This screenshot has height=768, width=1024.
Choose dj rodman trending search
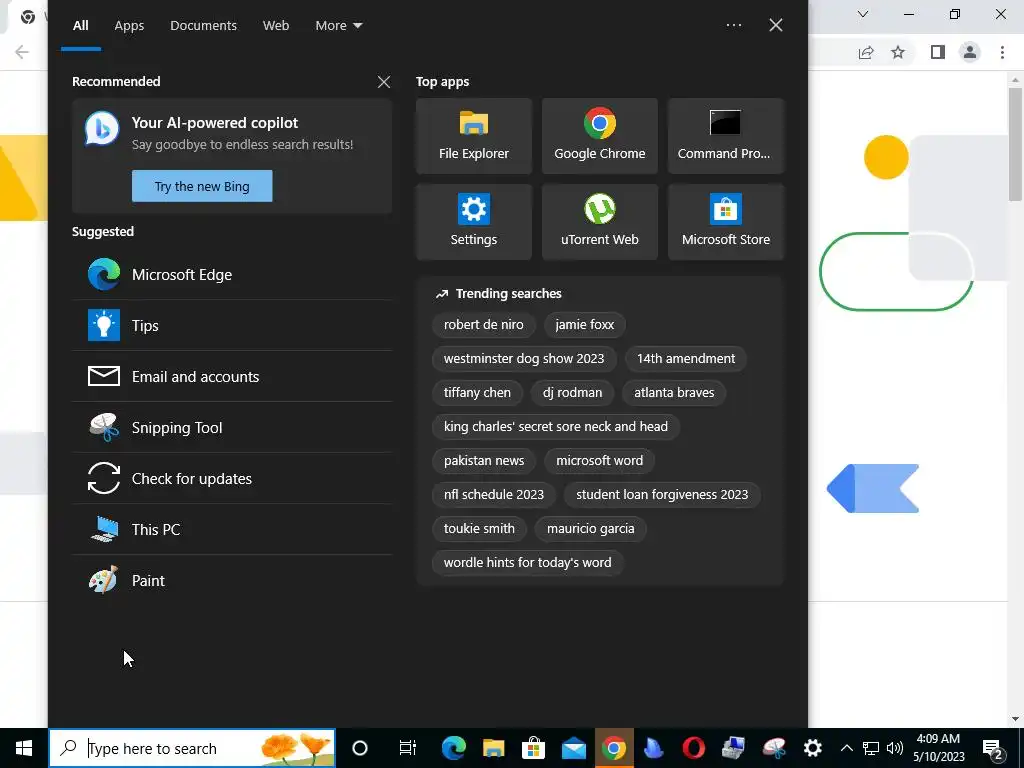click(572, 392)
